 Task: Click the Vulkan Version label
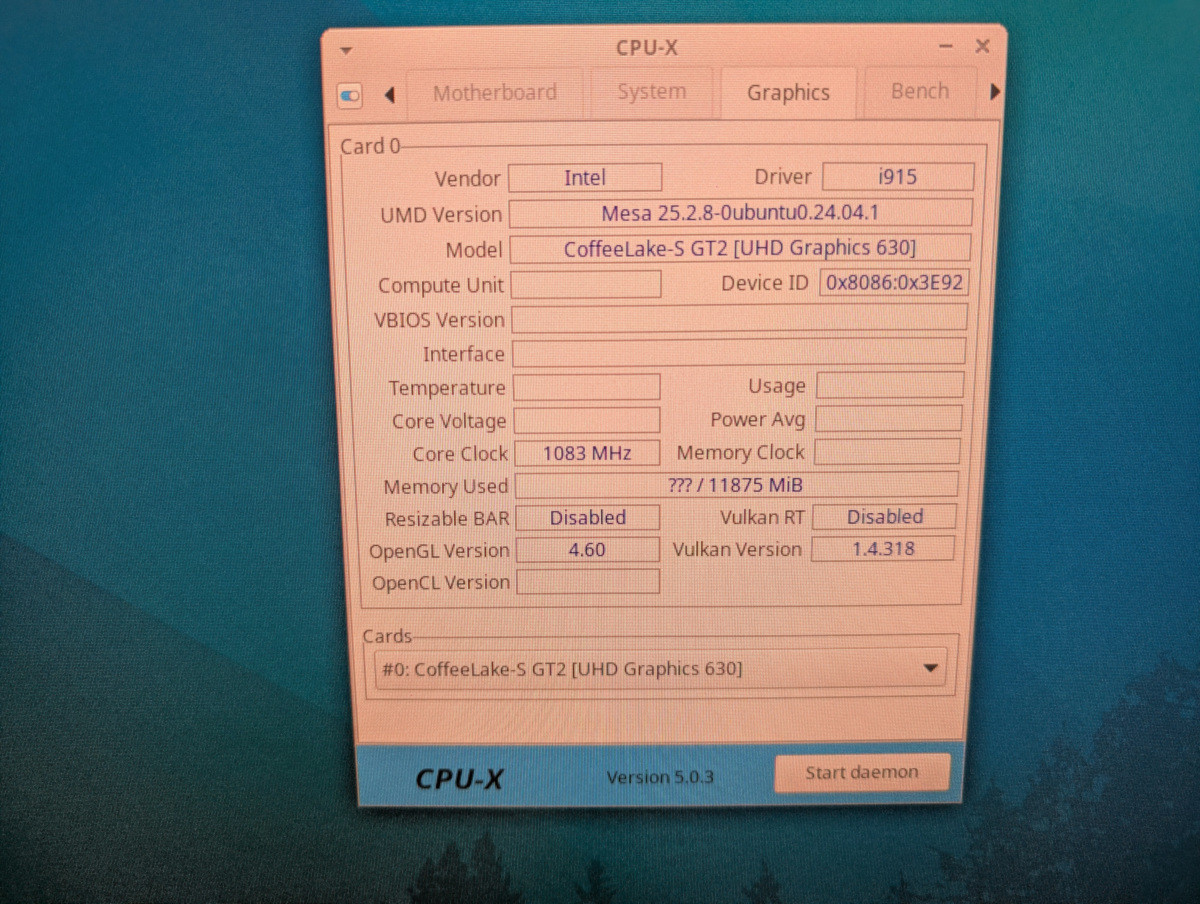pos(737,549)
